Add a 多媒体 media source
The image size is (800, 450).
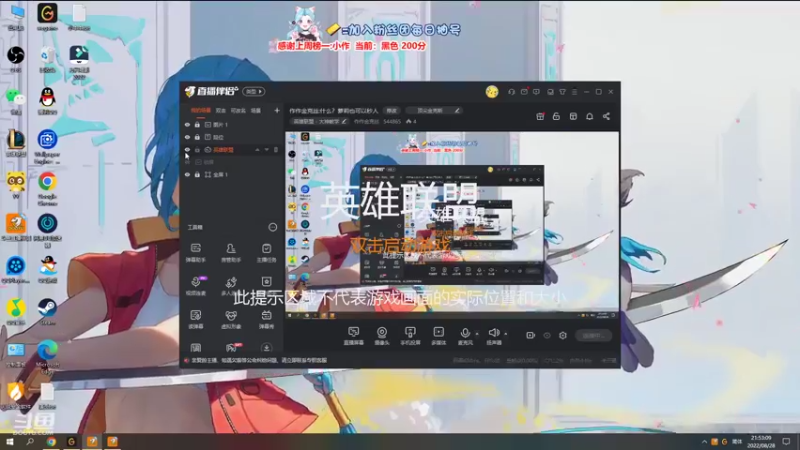pos(438,335)
